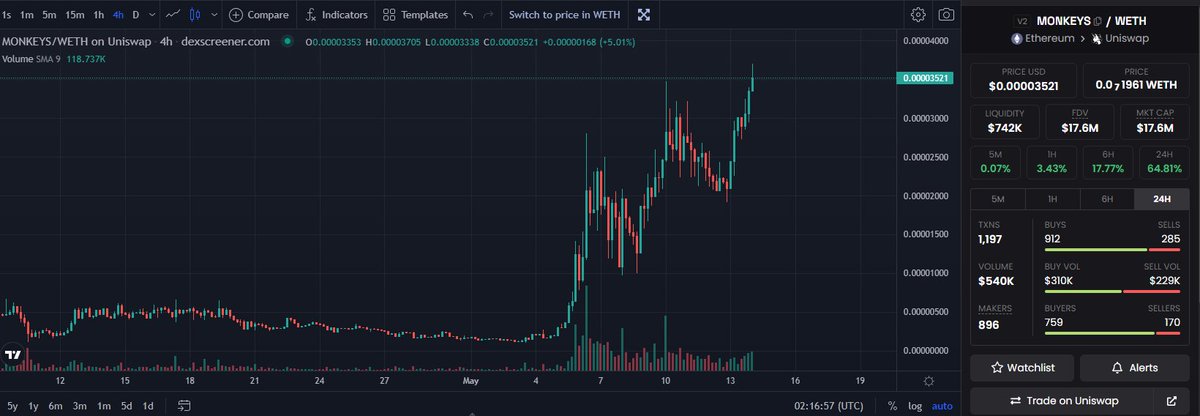Screen dimensions: 1200x416
Task: Redo the chart action
Action: pos(488,15)
